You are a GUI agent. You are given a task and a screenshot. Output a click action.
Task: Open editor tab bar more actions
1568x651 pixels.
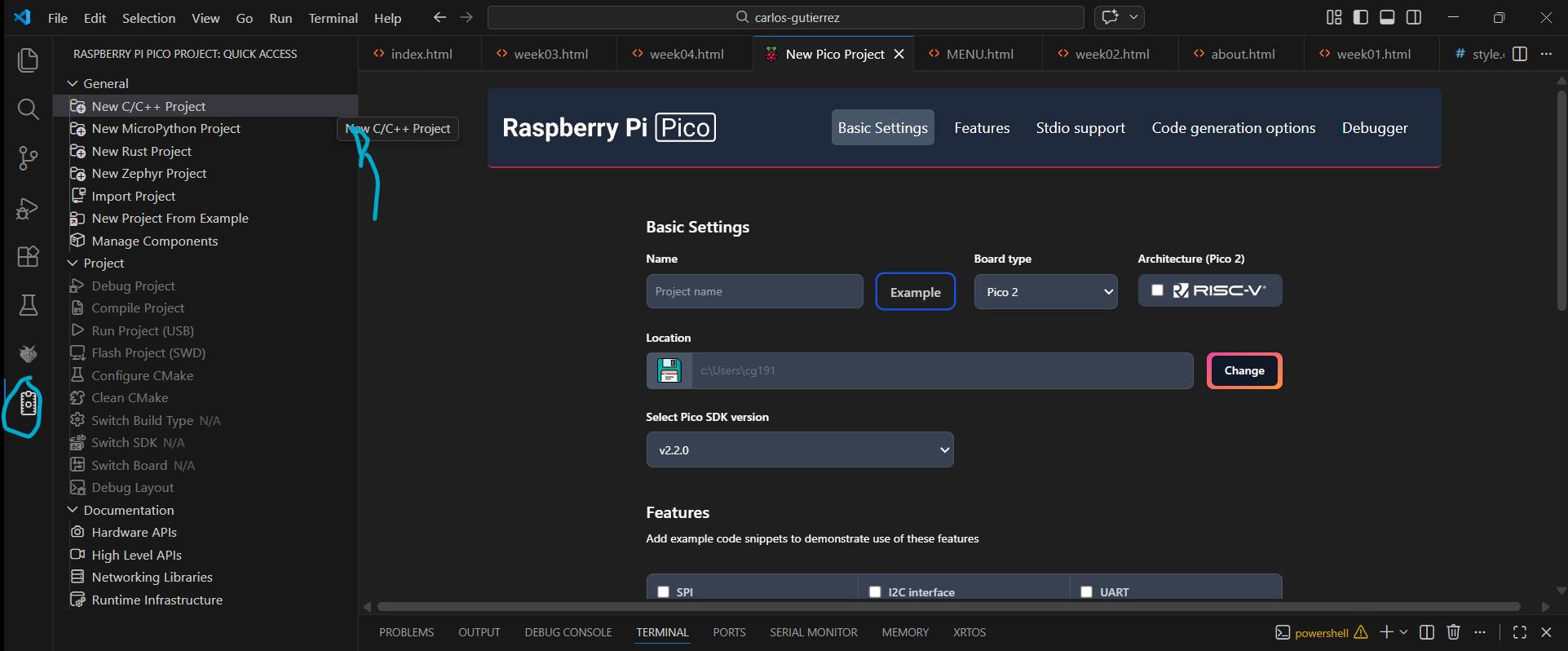[x=1546, y=54]
